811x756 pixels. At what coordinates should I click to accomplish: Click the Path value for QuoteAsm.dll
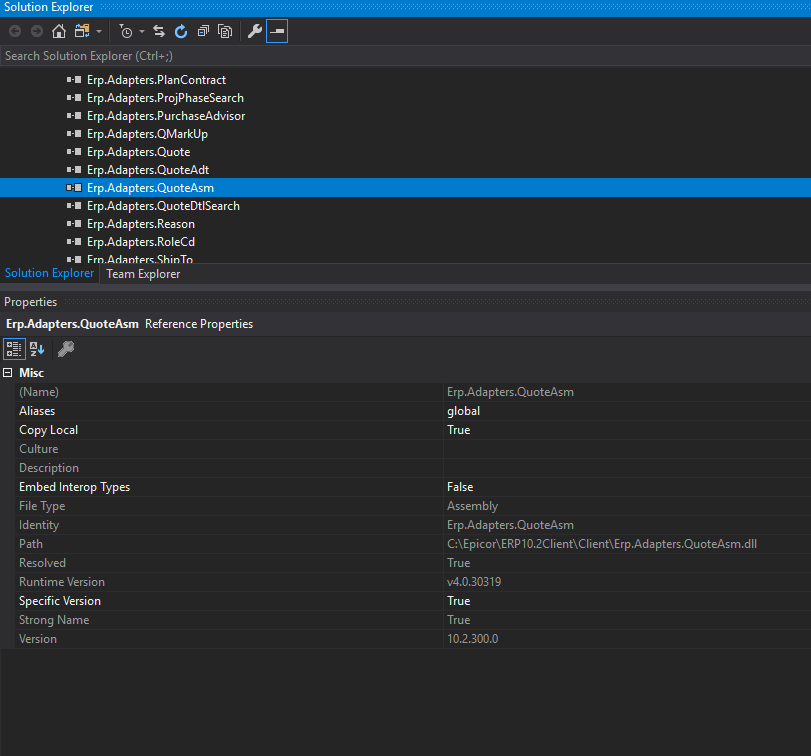tap(602, 544)
